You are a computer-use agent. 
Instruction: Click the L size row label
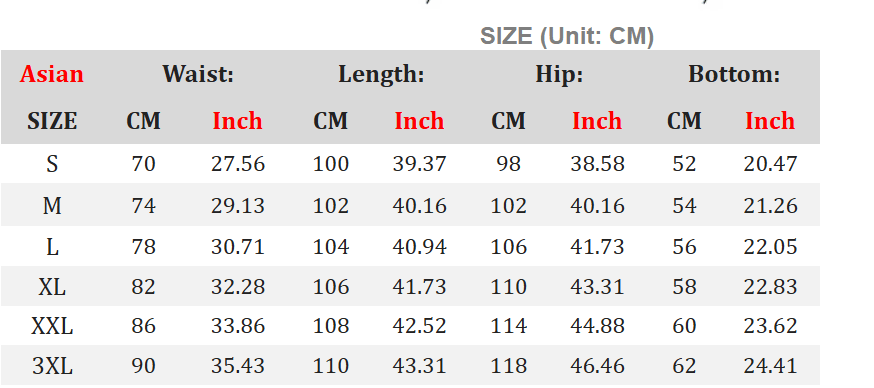click(x=52, y=247)
